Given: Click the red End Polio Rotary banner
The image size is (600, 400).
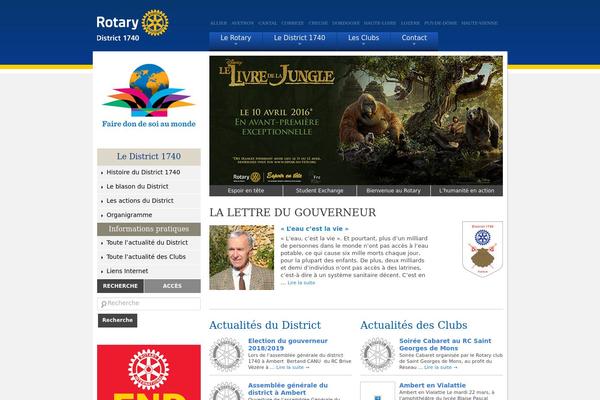Looking at the screenshot, I should point(149,372).
